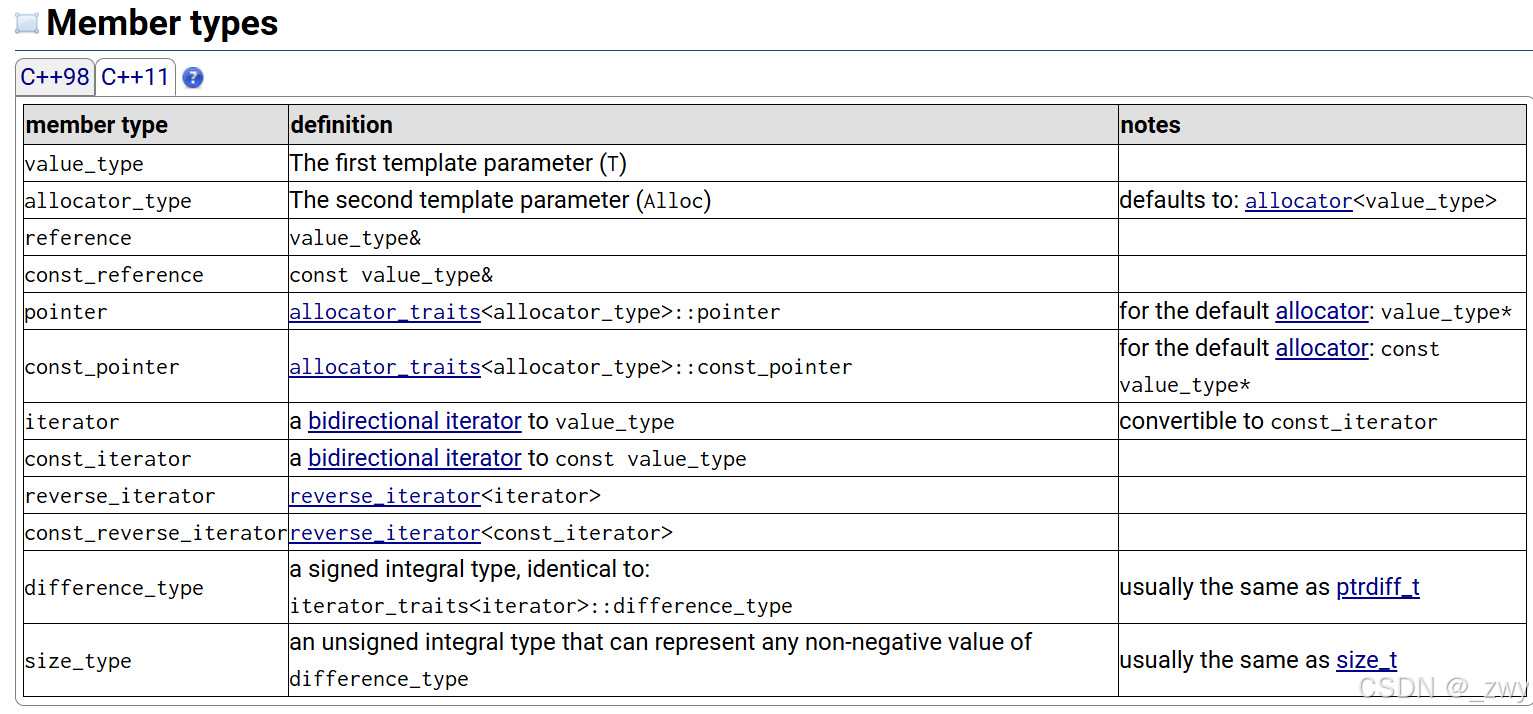
Task: Open bidirectional iterator link in iterator row
Action: [415, 421]
